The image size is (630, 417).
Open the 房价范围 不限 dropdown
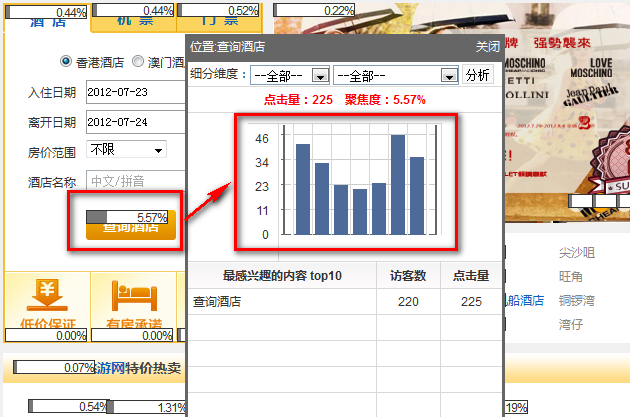tap(126, 149)
